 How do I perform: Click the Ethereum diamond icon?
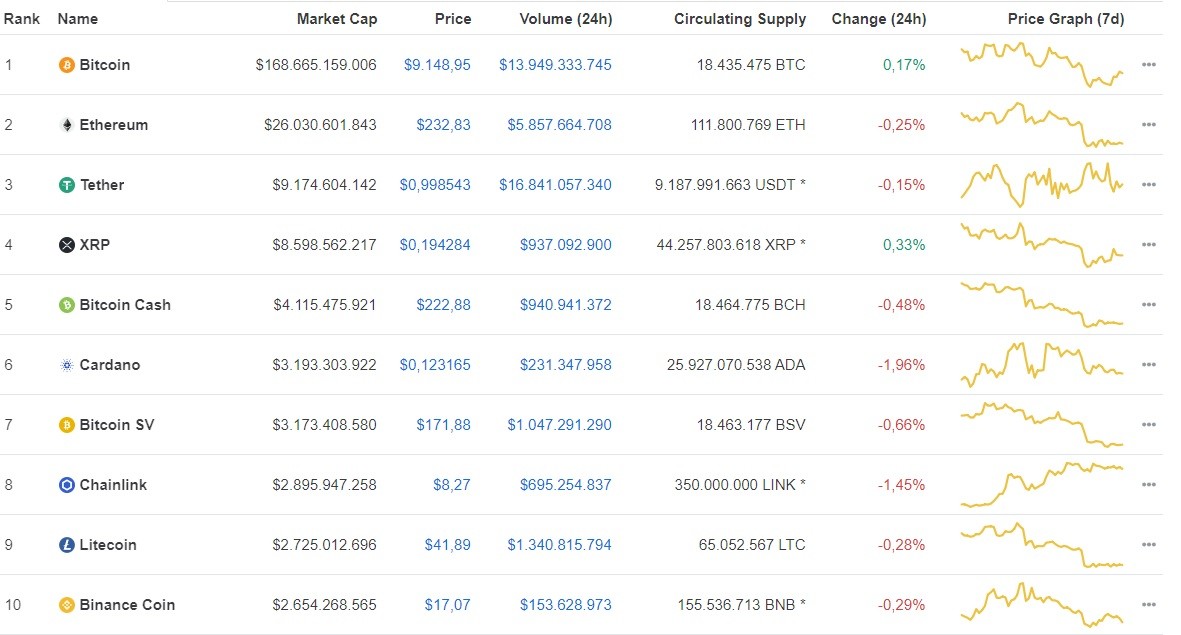66,125
